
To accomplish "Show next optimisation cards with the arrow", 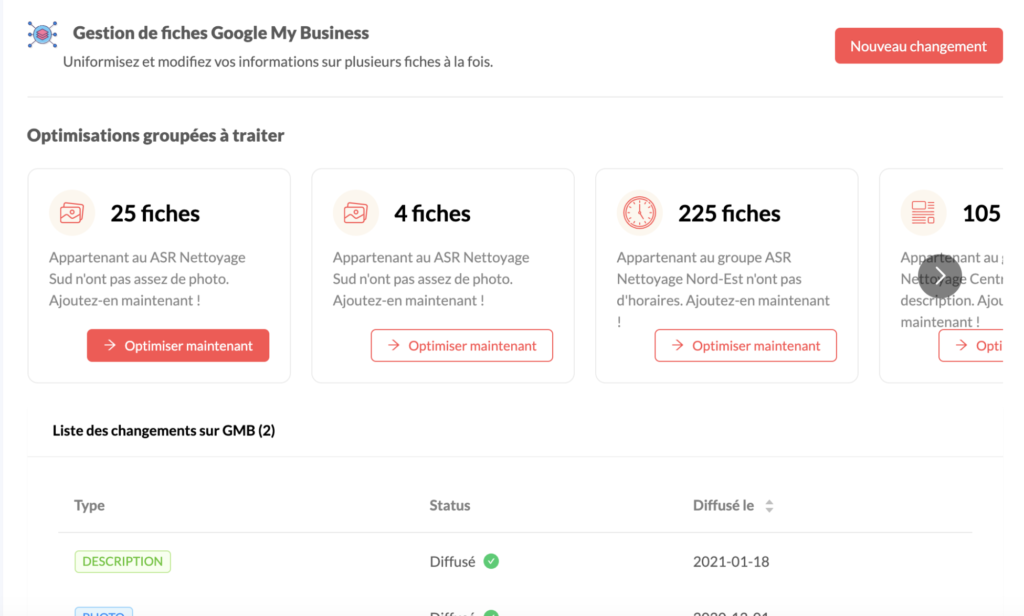I will [x=940, y=276].
